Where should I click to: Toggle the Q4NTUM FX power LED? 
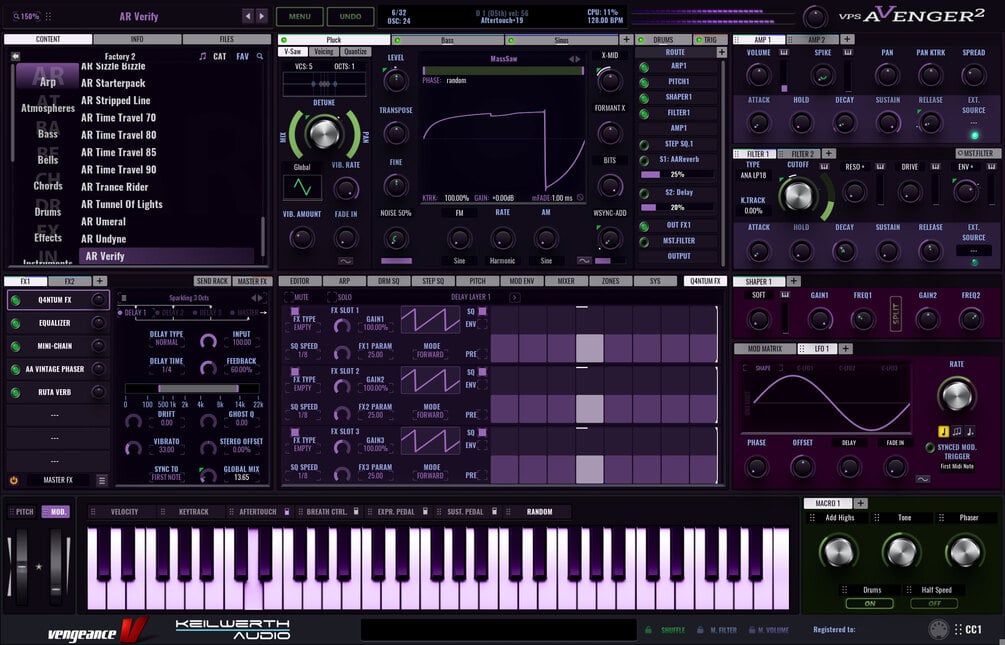click(x=15, y=300)
